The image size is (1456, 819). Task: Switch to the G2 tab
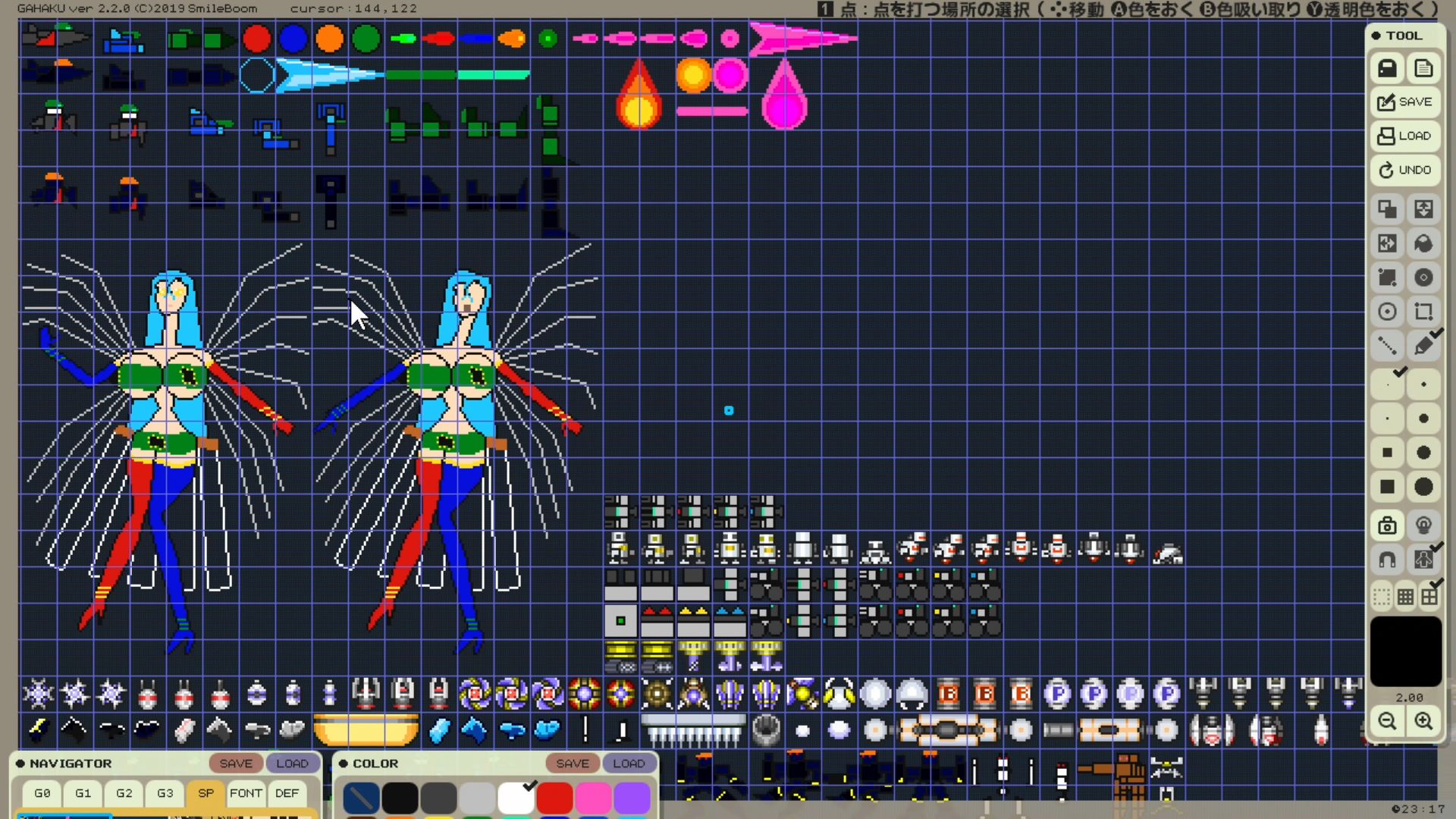124,793
